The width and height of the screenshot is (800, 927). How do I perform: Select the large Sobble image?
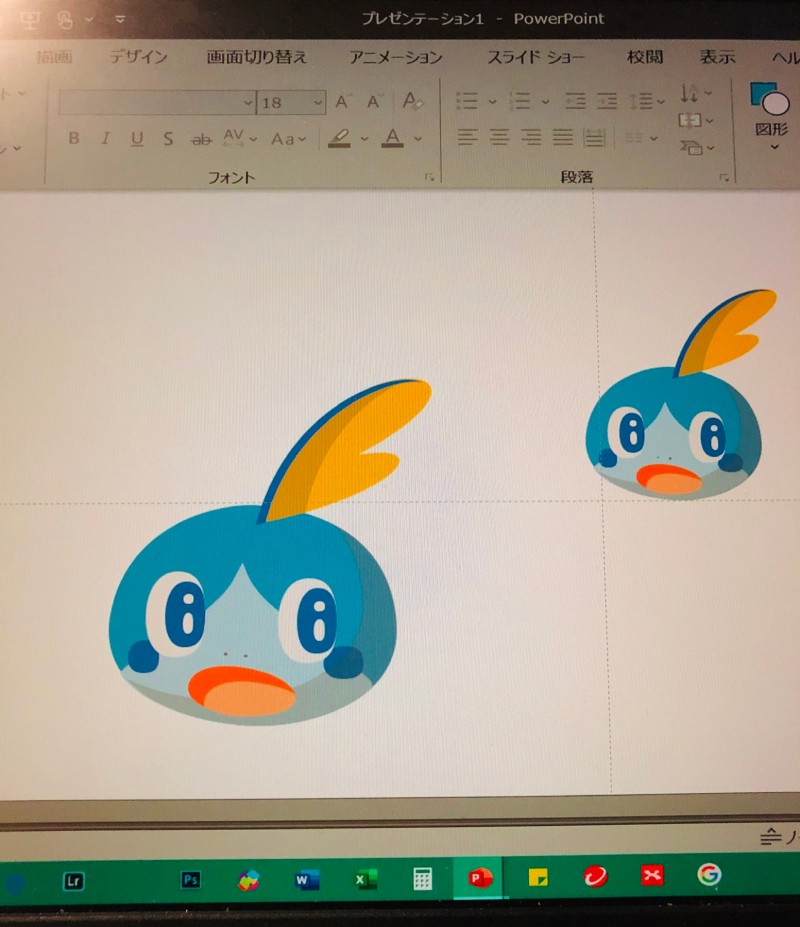point(270,552)
